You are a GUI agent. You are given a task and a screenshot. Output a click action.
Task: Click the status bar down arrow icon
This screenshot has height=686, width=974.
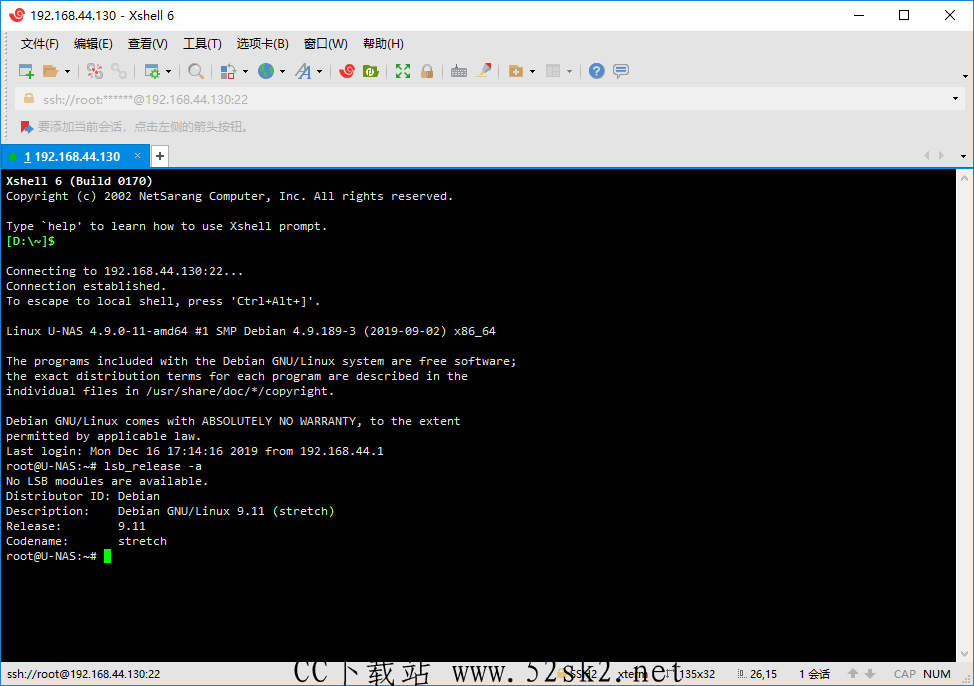pyautogui.click(x=870, y=674)
